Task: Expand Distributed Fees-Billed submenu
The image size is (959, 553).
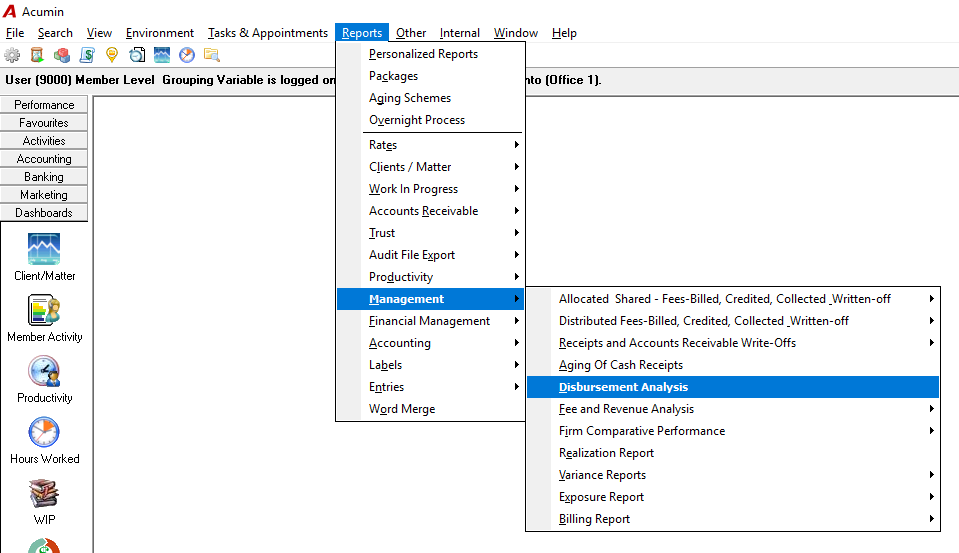Action: pos(733,321)
